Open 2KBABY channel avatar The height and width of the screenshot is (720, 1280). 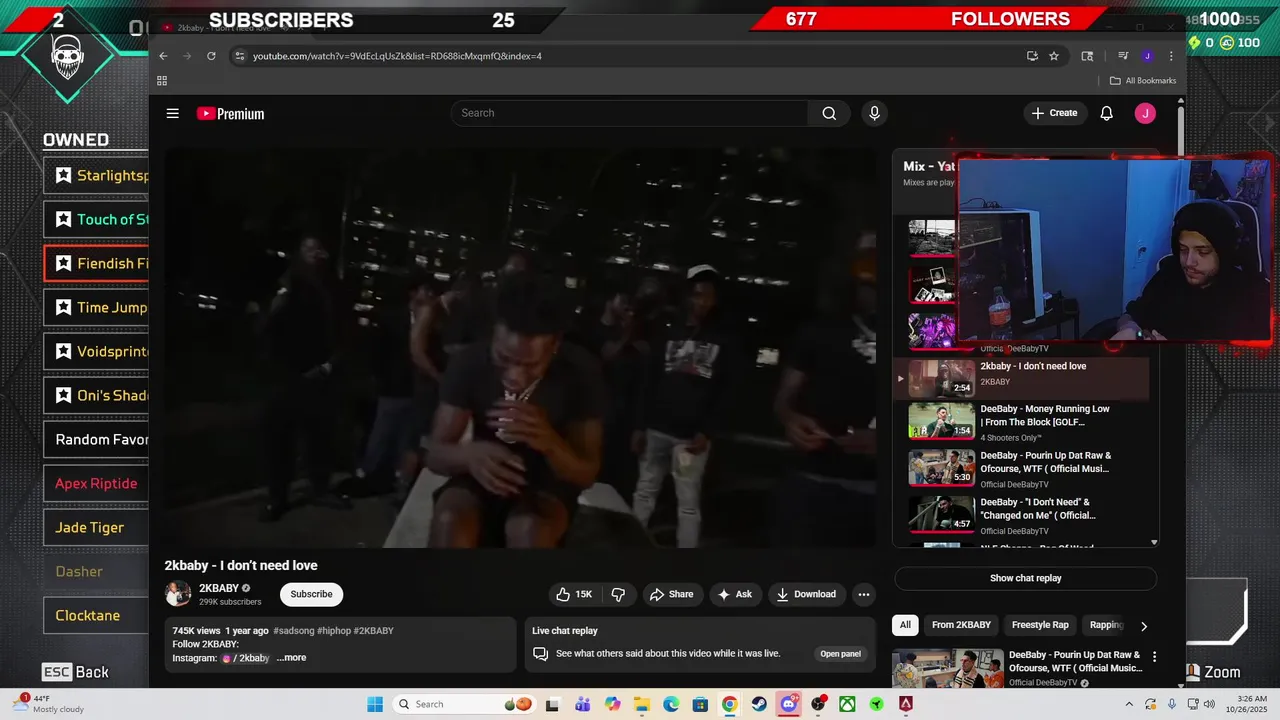(x=178, y=594)
